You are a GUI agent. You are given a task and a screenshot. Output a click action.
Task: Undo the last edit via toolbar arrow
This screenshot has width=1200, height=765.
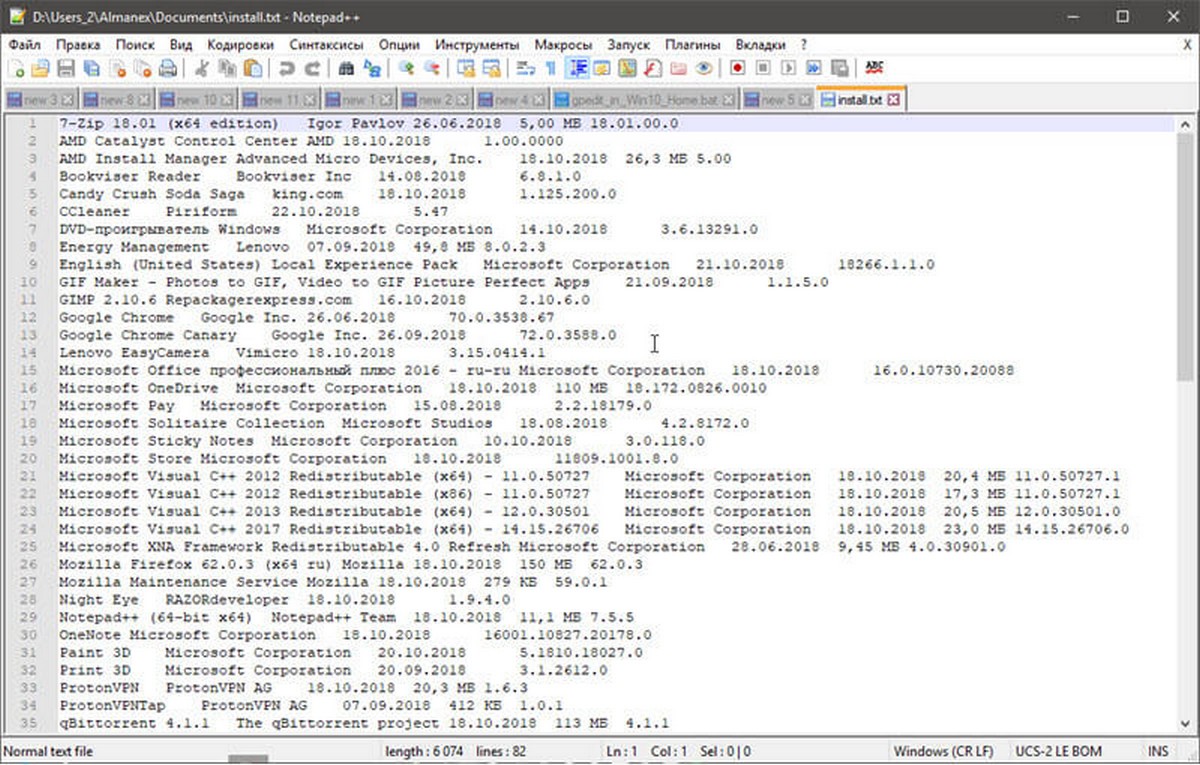[x=287, y=68]
